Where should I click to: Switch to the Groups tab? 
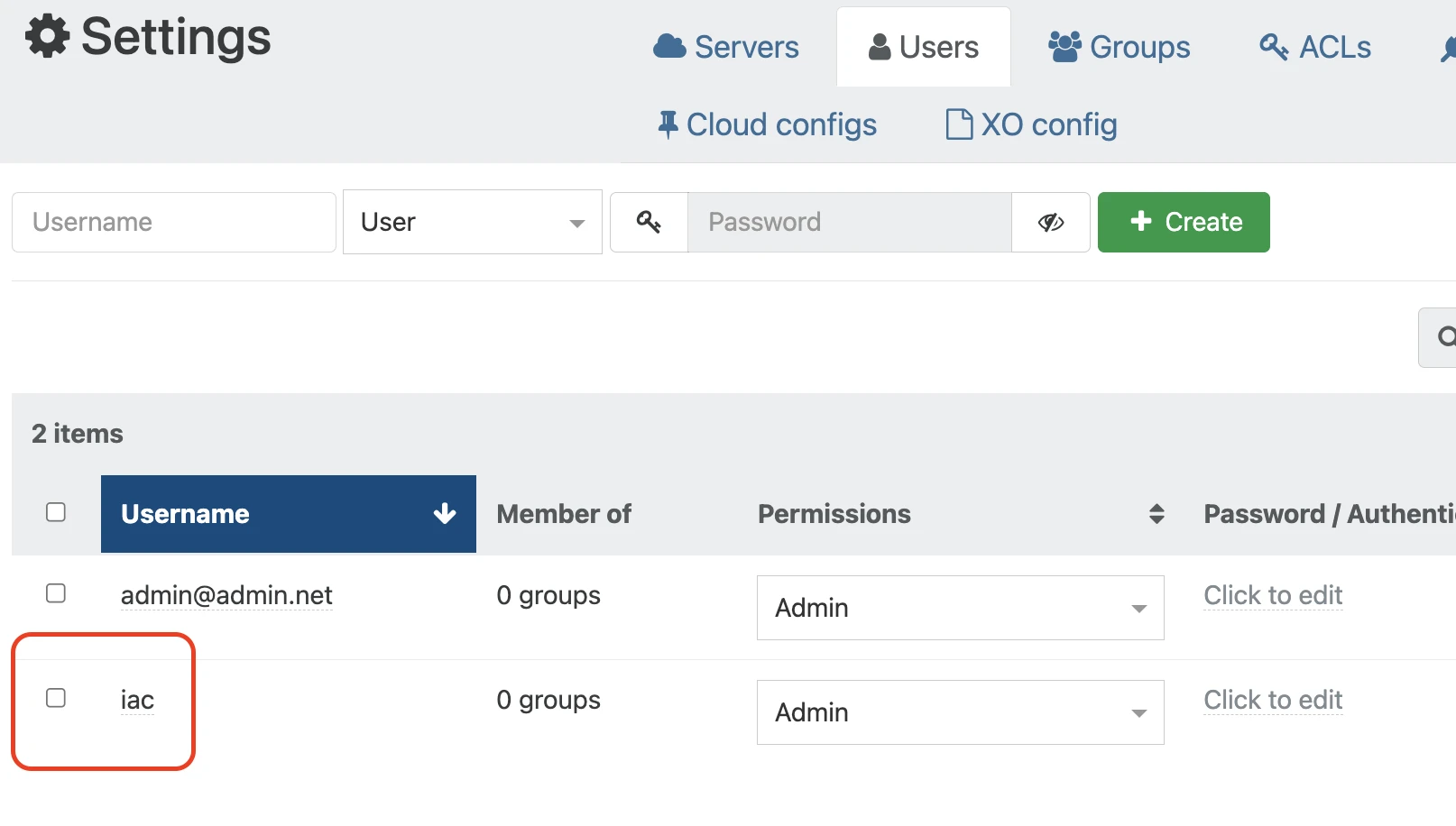(1119, 47)
